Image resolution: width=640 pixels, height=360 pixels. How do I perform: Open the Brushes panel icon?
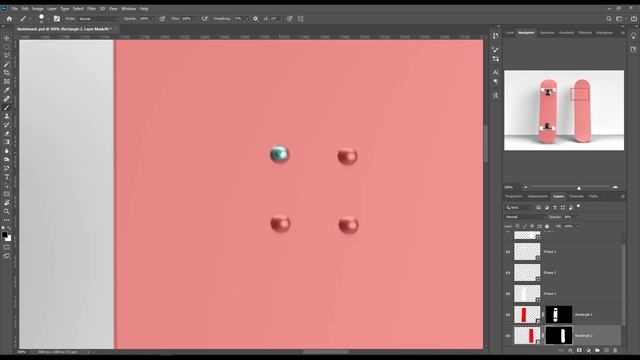click(x=495, y=49)
